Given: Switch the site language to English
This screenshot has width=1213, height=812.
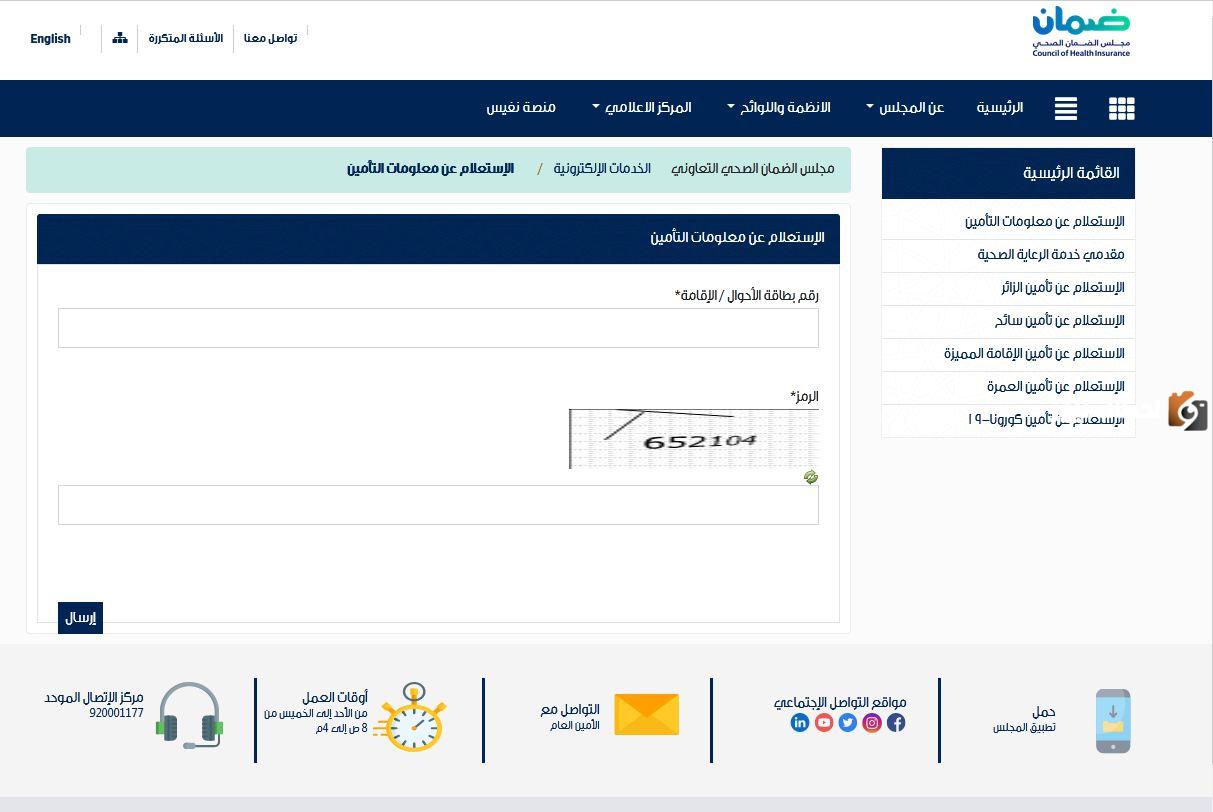Looking at the screenshot, I should 50,38.
